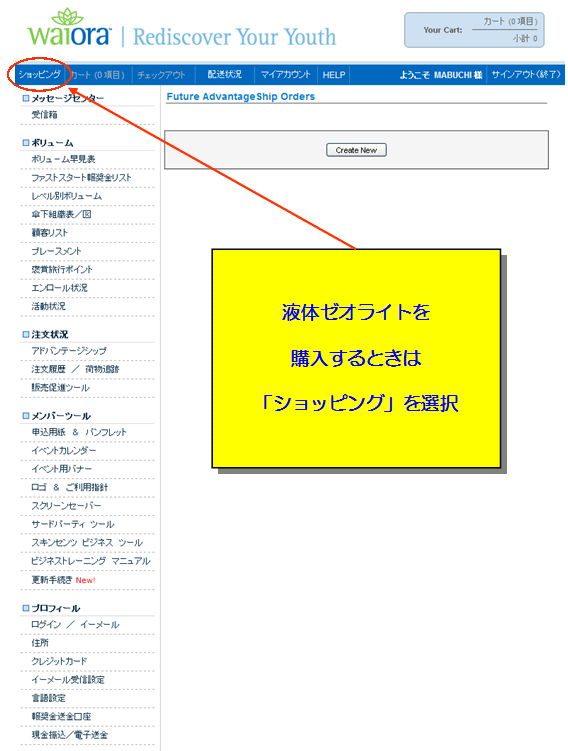
Task: Open イーメール受信設定 link
Action: click(68, 680)
